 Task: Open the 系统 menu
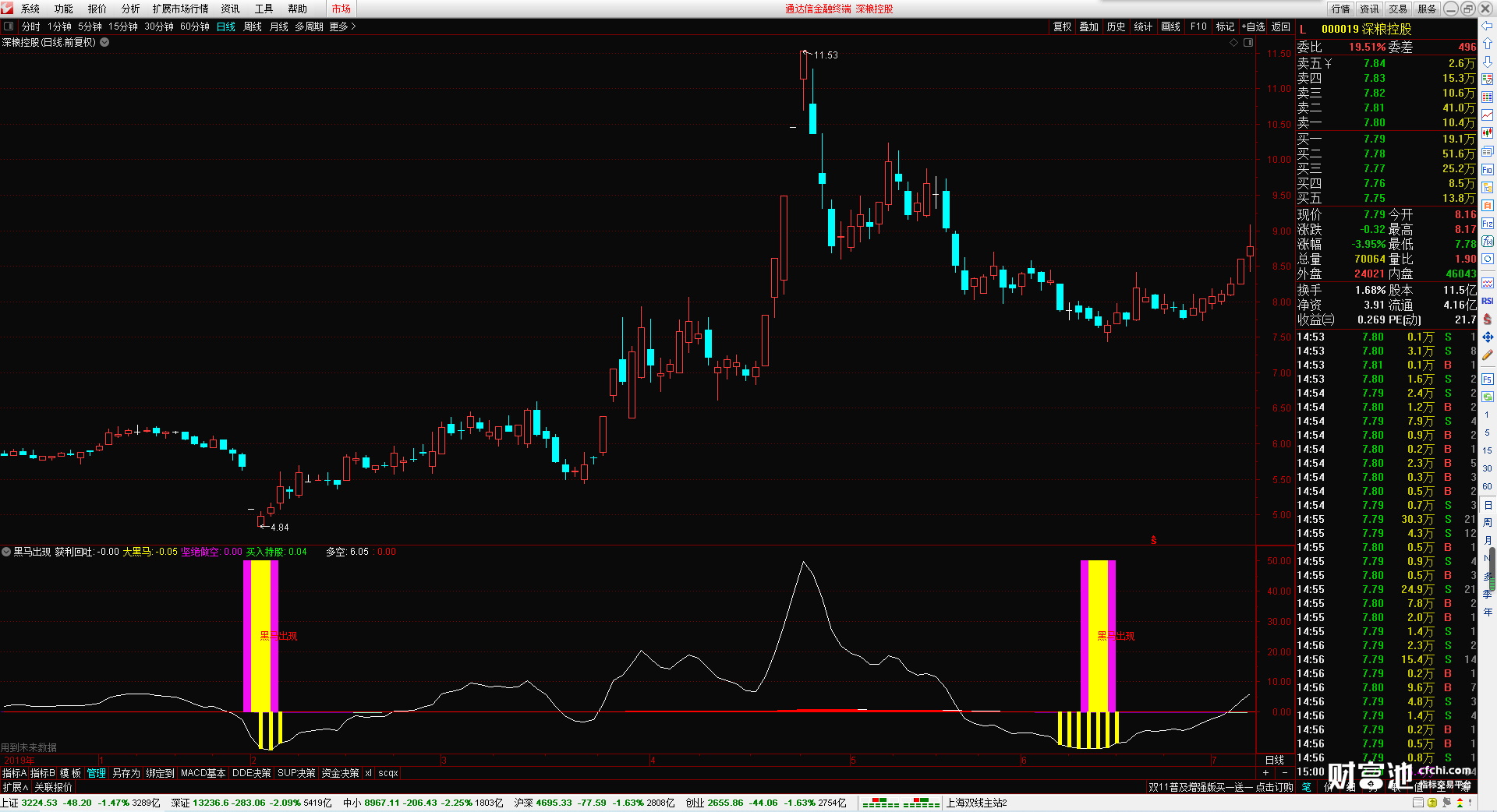pos(30,9)
